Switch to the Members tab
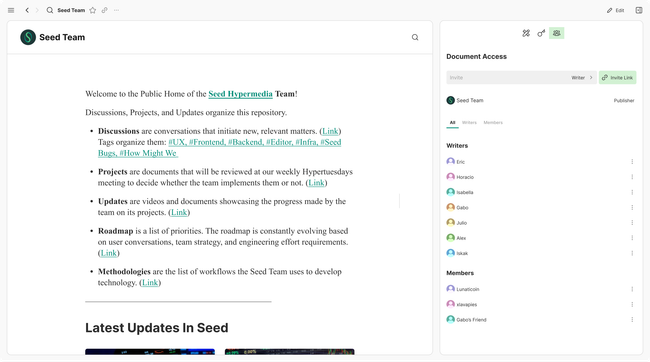 493,123
